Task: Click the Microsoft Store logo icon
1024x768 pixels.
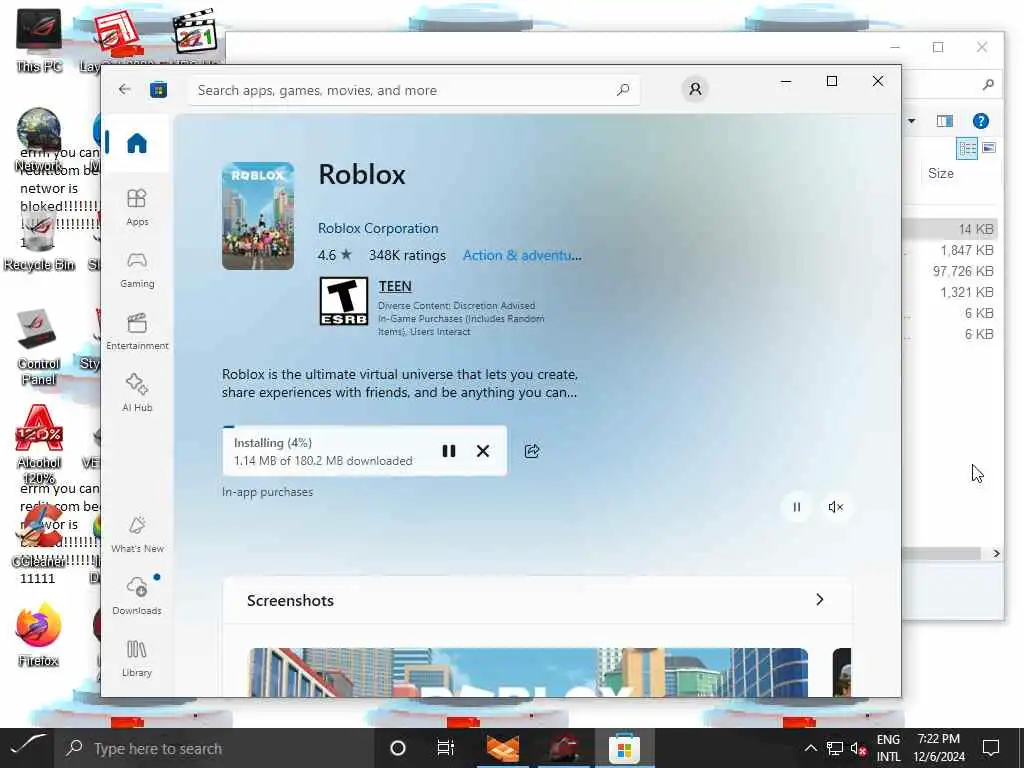Action: pyautogui.click(x=159, y=89)
